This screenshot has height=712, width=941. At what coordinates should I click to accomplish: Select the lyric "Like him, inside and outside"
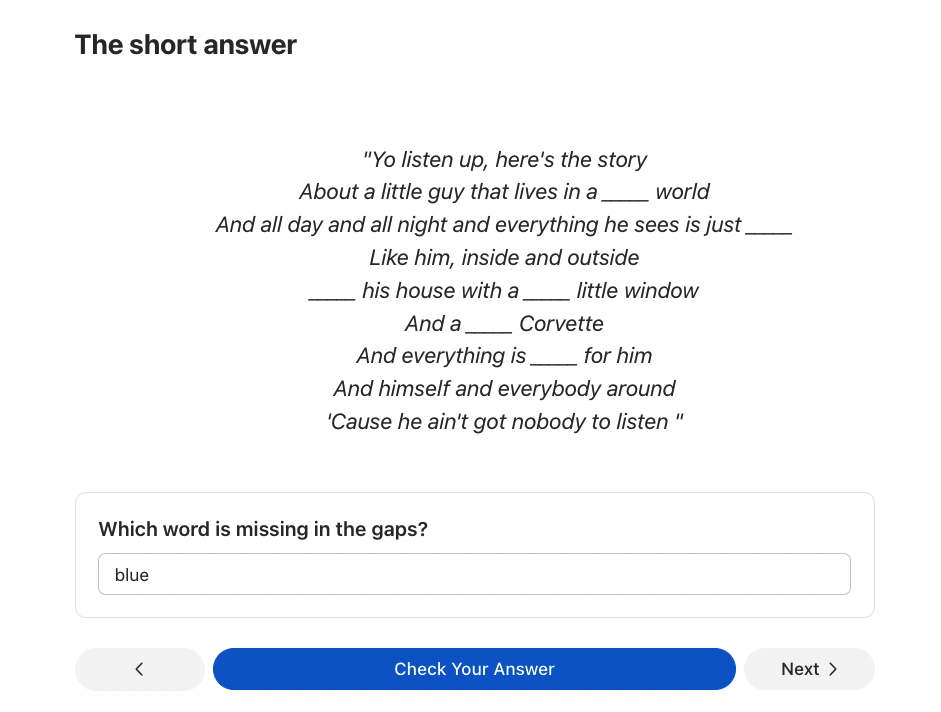pyautogui.click(x=504, y=258)
